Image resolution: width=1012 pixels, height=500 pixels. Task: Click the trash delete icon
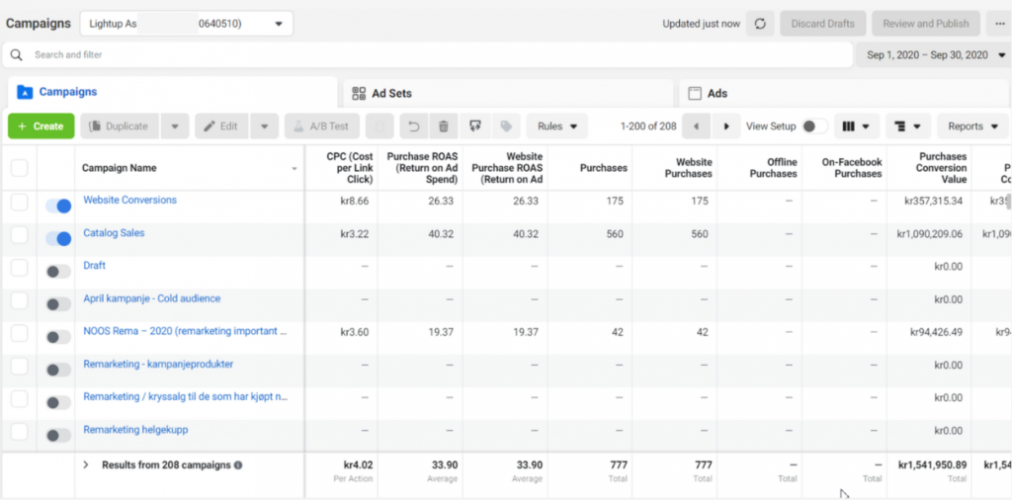click(443, 127)
